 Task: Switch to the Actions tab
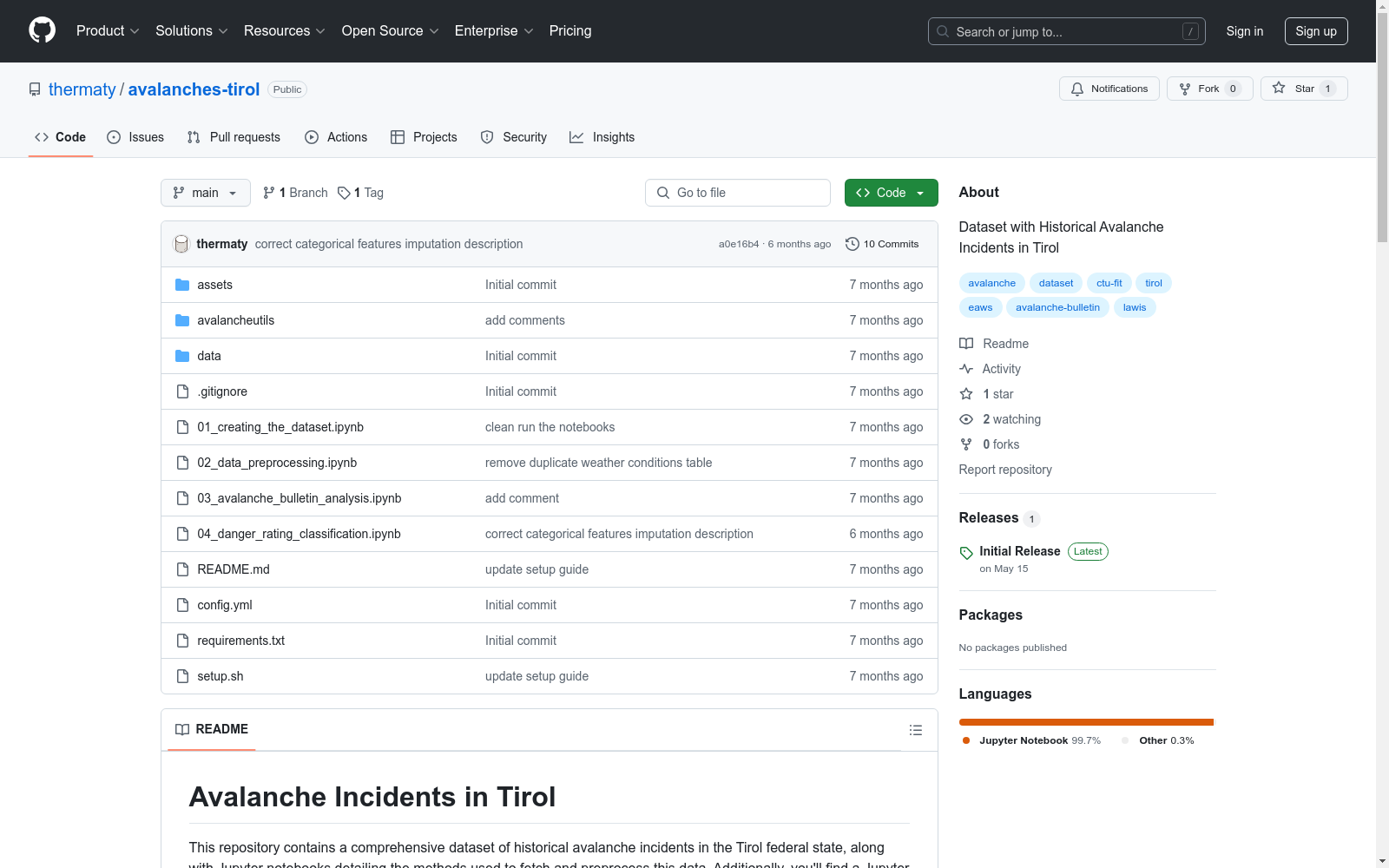pos(336,137)
